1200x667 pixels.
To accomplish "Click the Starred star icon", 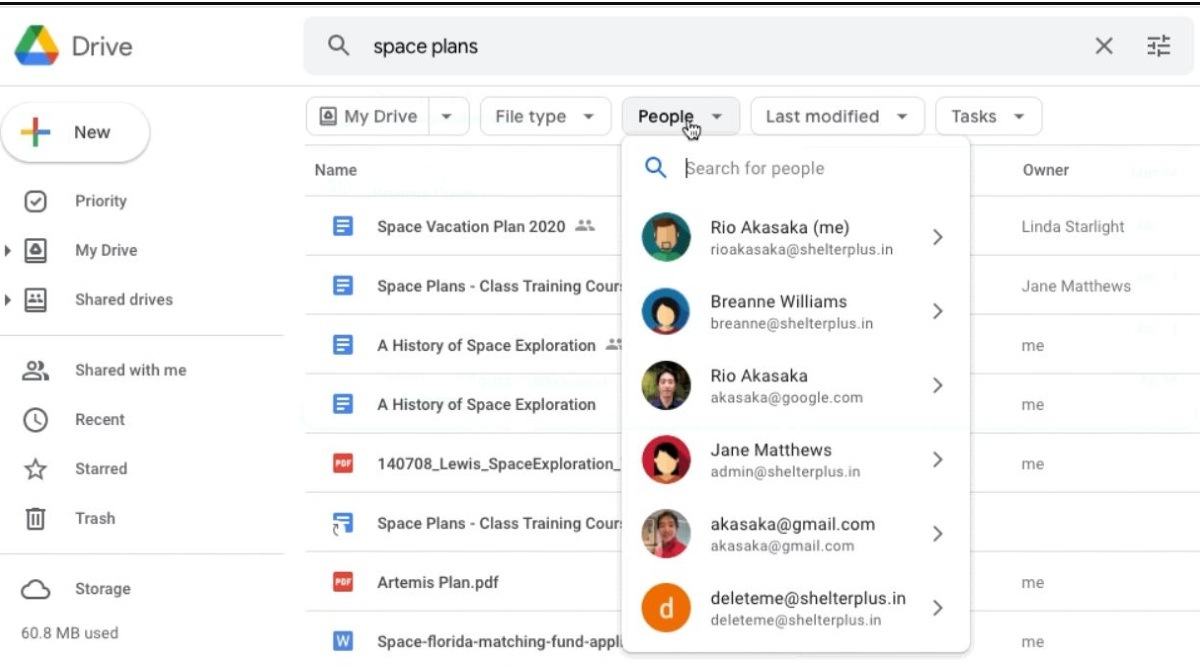I will [35, 469].
